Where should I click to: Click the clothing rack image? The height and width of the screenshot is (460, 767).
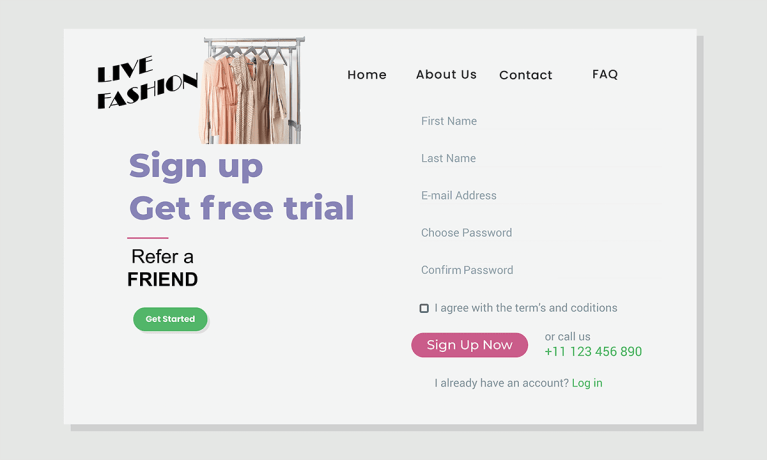(252, 91)
